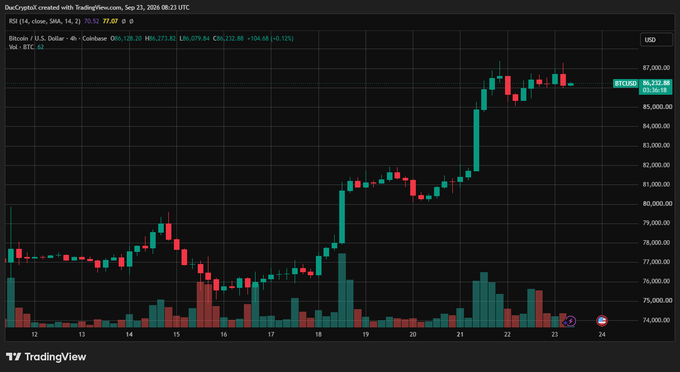Viewport: 680px width, 372px height.
Task: Click the close value C86,232.88
Action: pos(228,39)
